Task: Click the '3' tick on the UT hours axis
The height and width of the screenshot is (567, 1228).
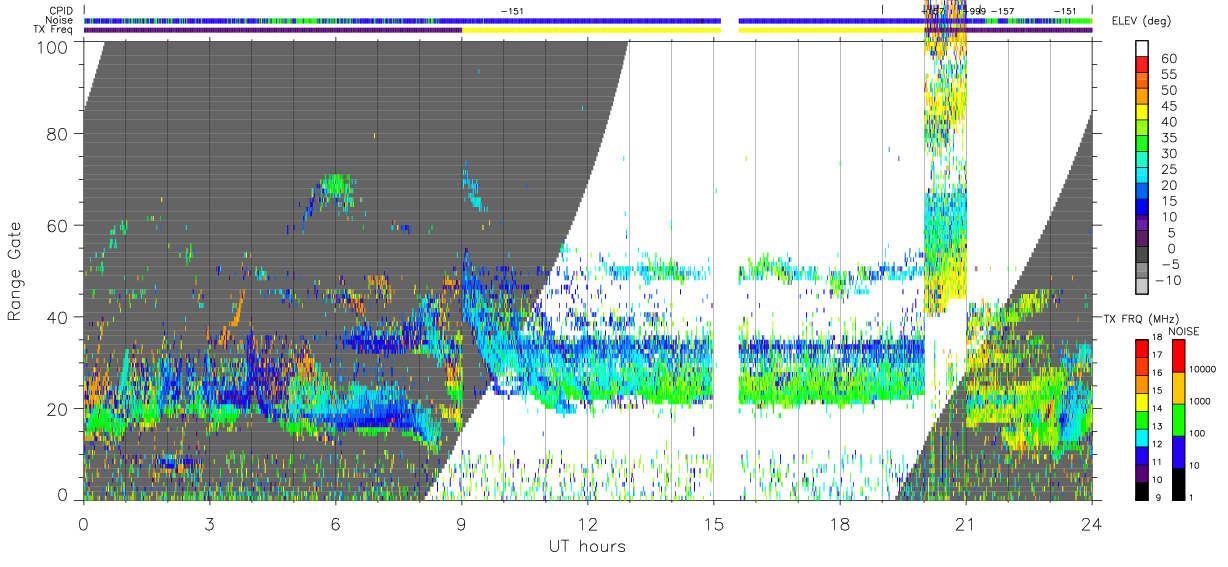Action: [210, 524]
